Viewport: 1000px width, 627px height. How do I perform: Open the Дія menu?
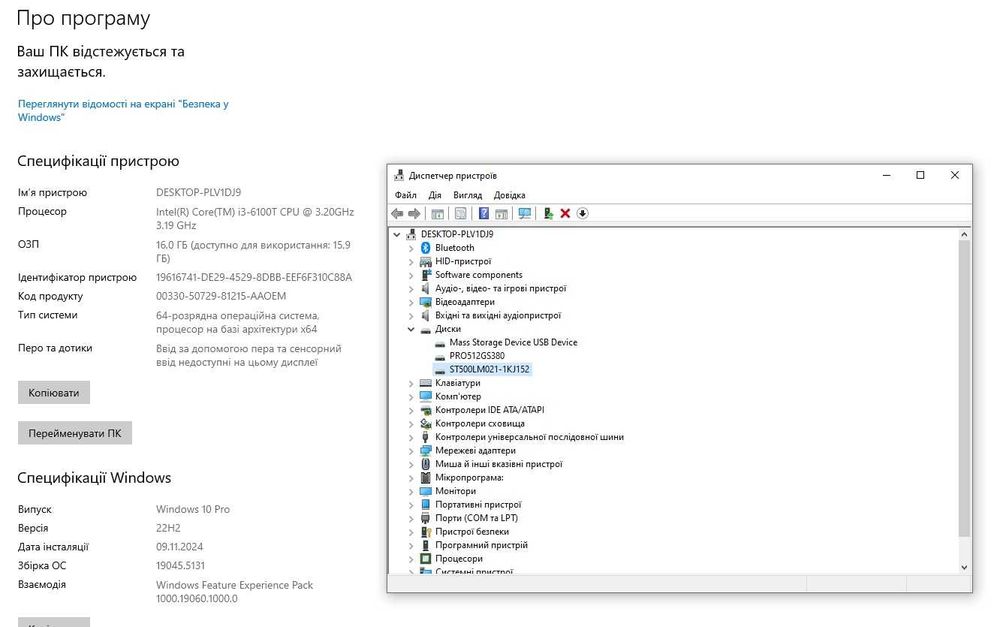[435, 195]
